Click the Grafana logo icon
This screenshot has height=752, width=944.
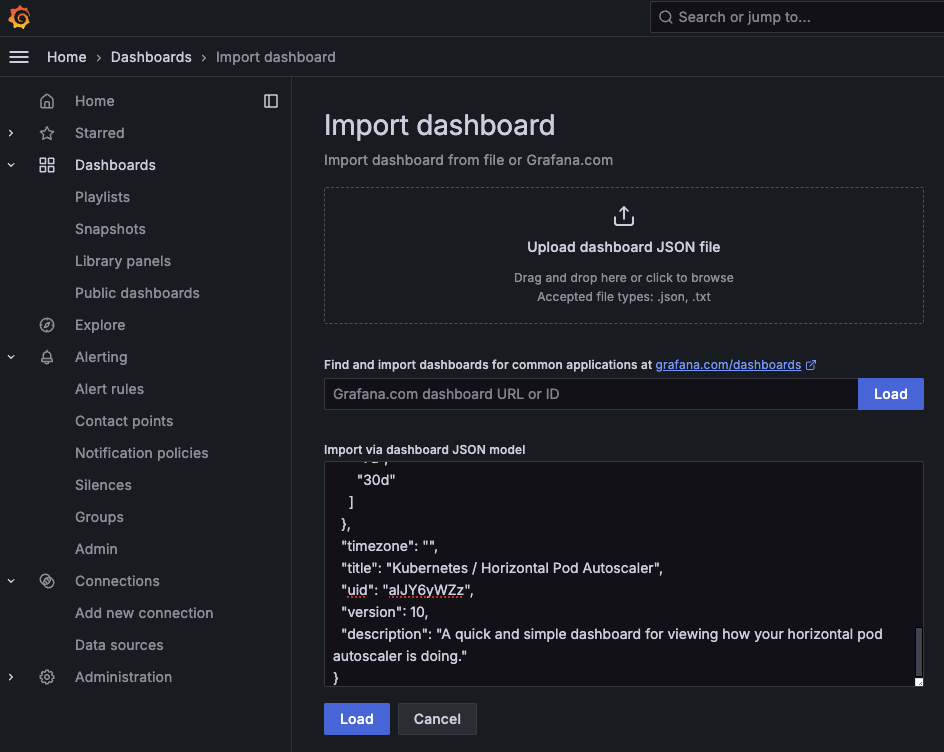(x=19, y=17)
